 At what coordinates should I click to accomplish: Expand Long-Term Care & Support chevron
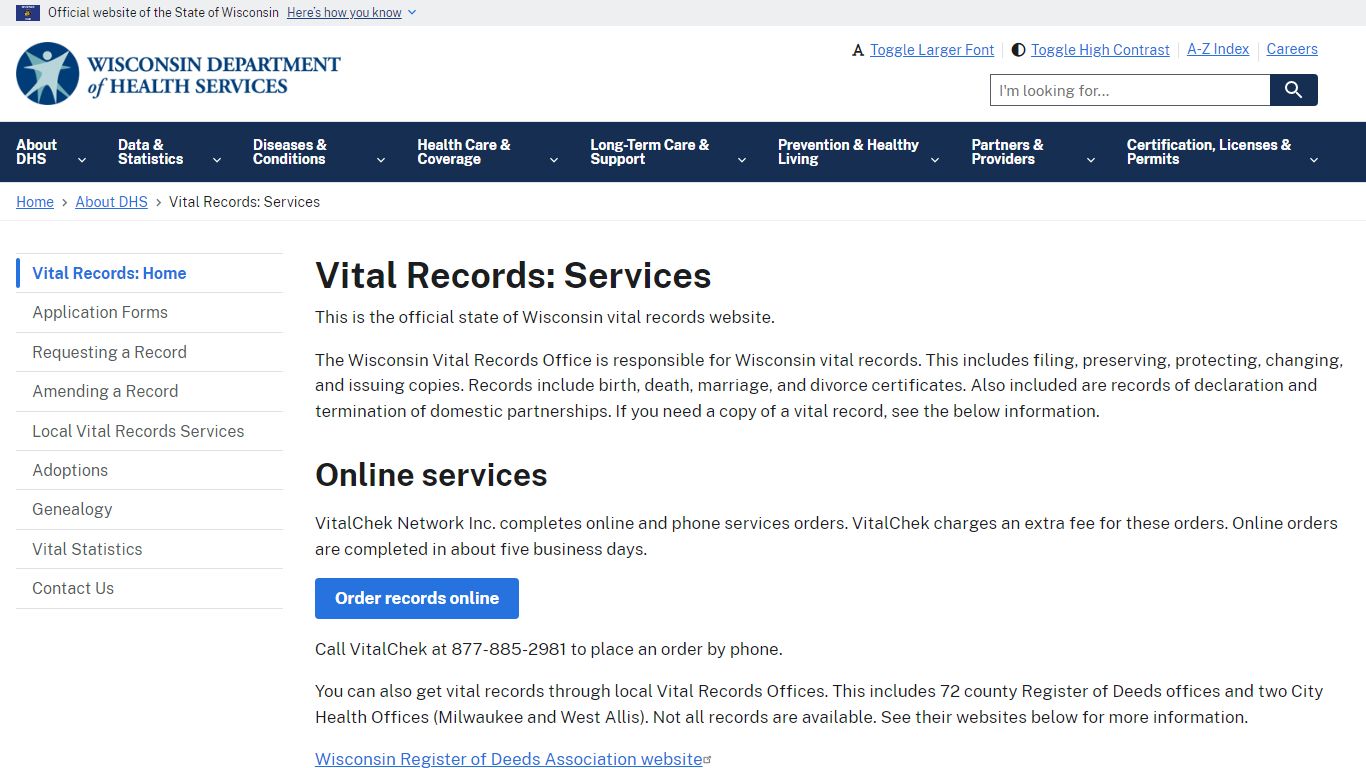click(x=742, y=160)
